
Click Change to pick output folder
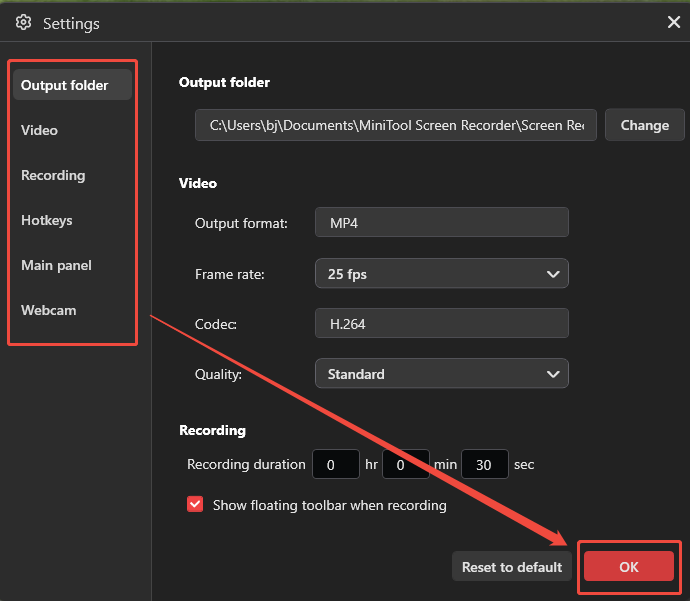(x=645, y=125)
